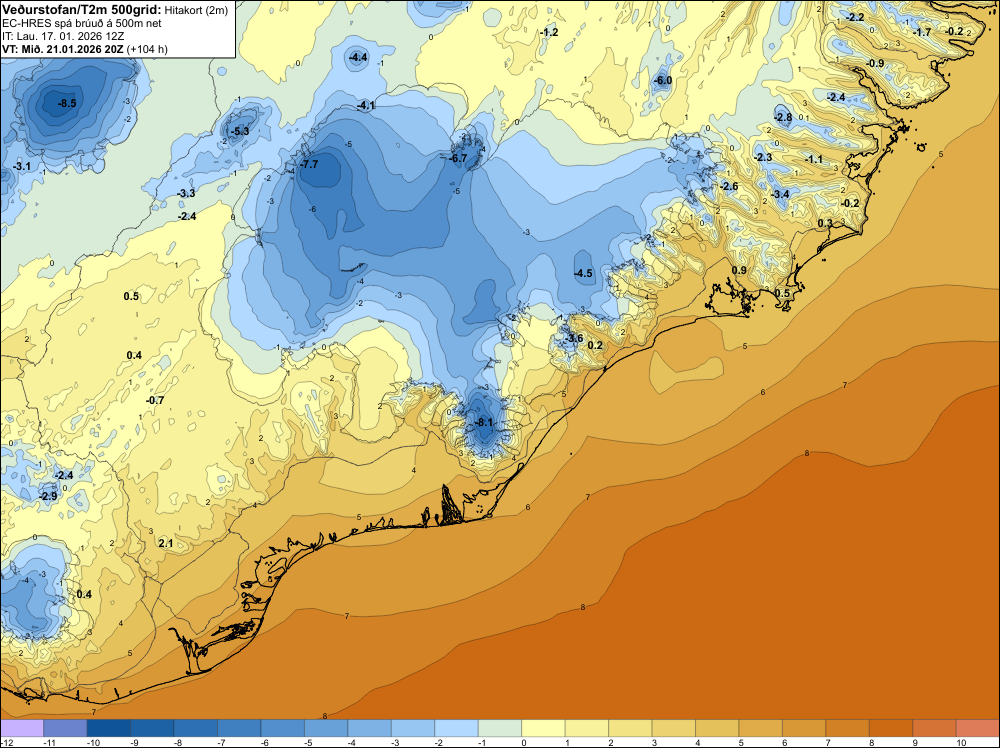This screenshot has width=1000, height=748.
Task: Click the '0.9' temperature label
Action: [739, 270]
